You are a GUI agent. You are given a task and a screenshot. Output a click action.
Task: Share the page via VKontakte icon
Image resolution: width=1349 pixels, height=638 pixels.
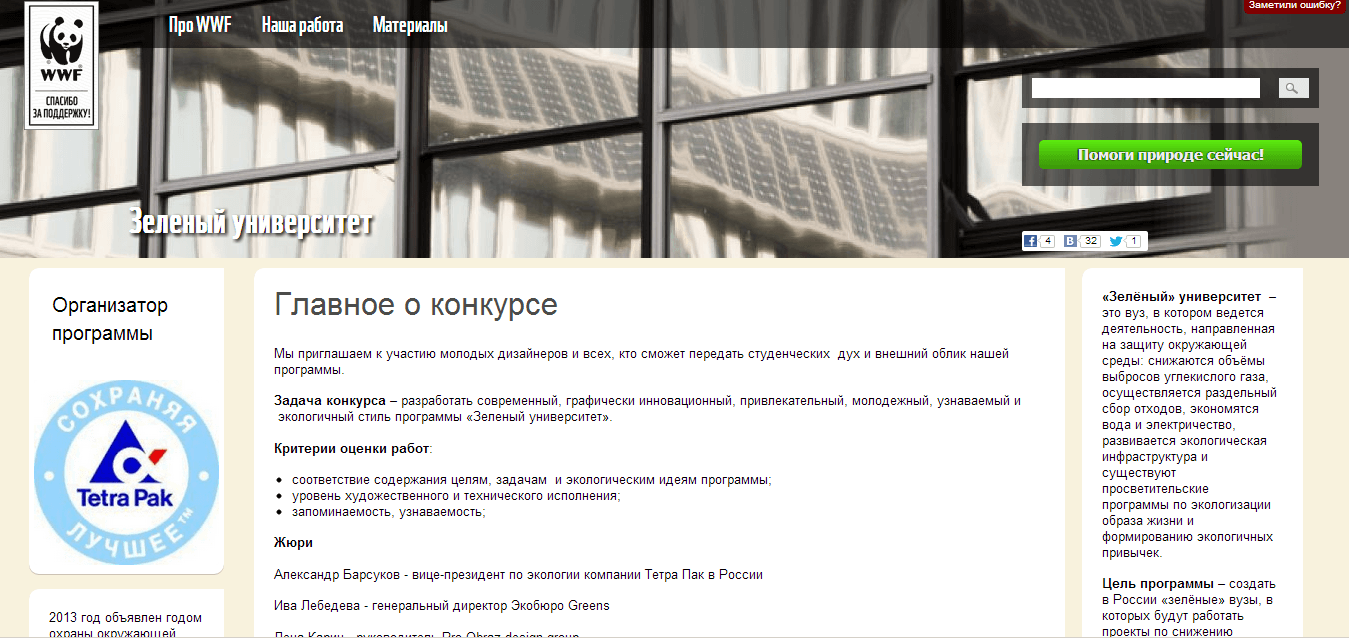pos(1071,241)
